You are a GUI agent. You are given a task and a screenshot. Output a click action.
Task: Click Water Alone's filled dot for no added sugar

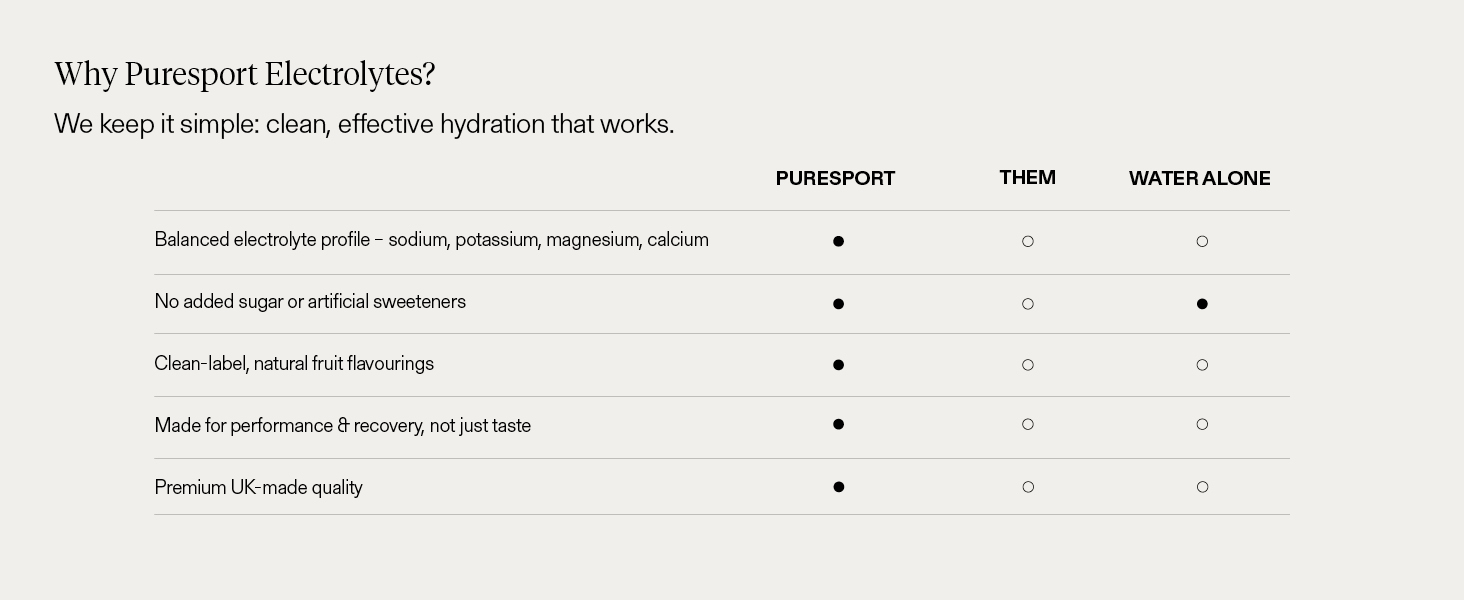pos(1202,304)
